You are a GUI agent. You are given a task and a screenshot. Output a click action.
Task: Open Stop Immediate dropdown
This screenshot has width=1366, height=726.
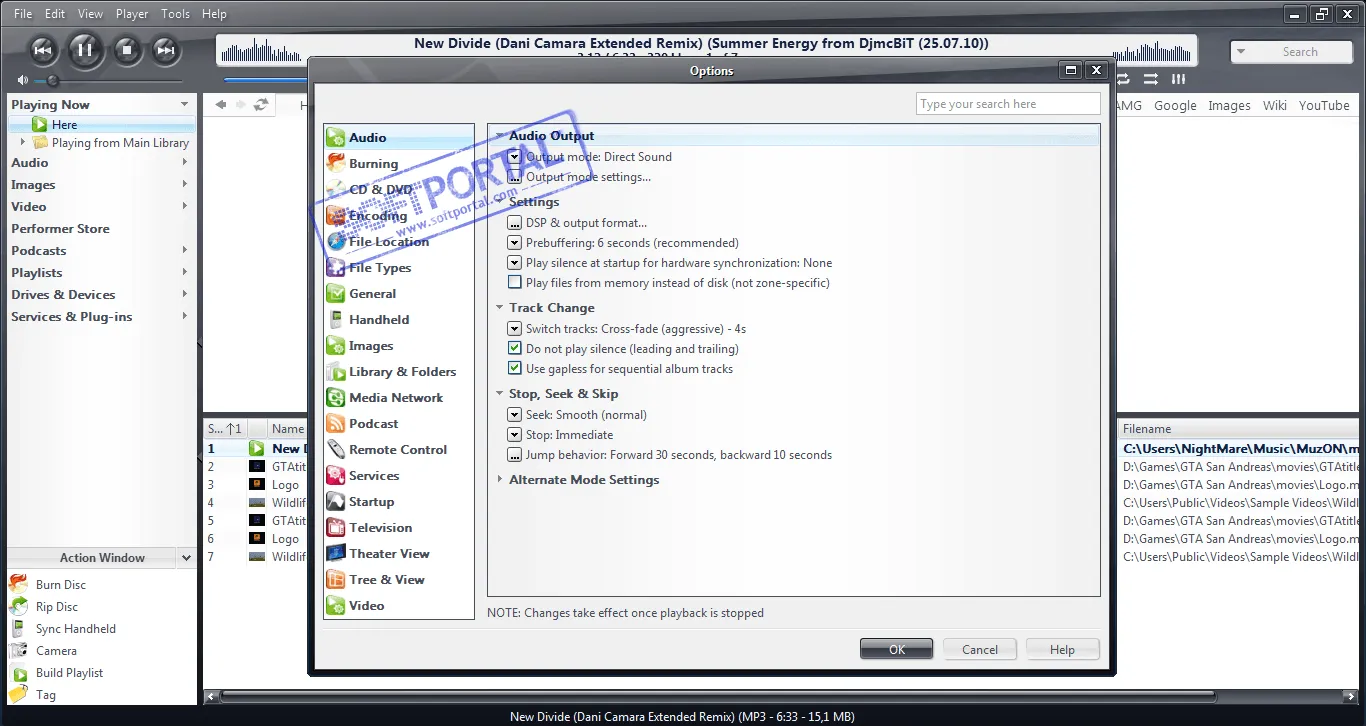pos(515,435)
